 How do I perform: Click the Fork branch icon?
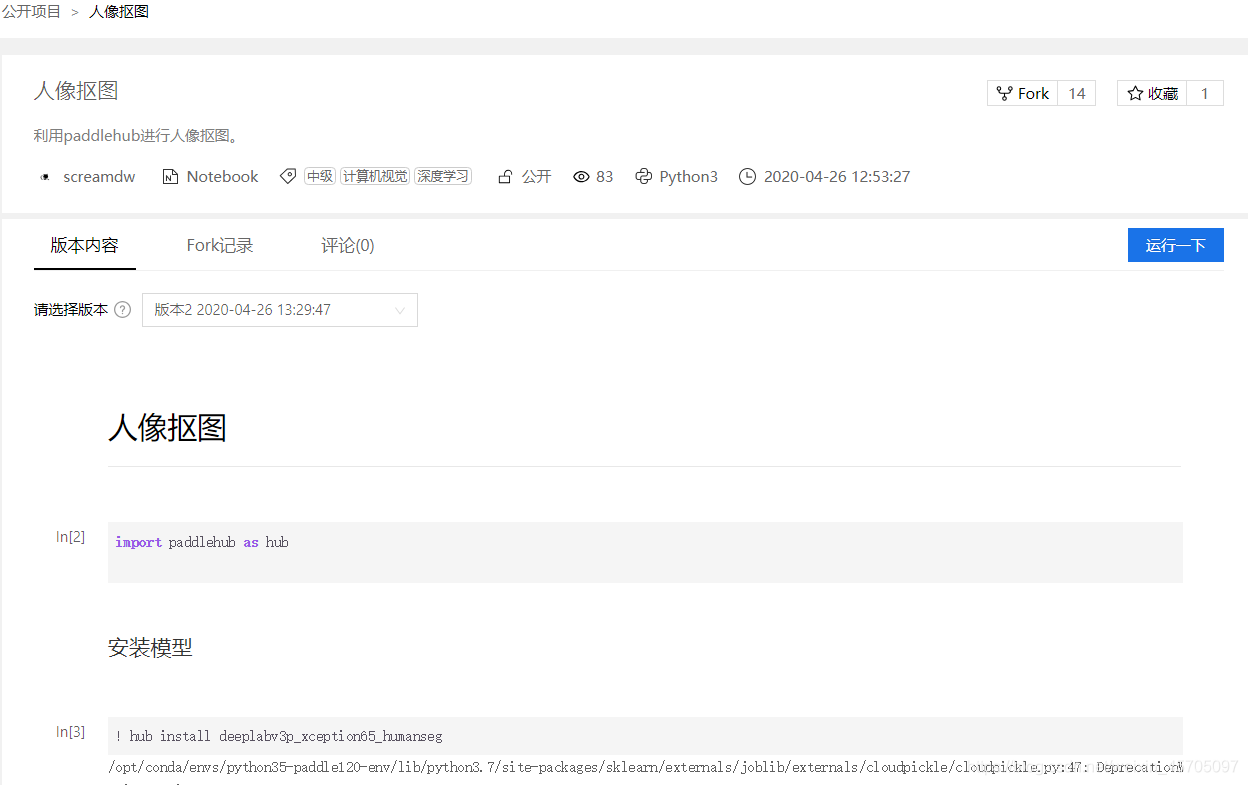click(x=1004, y=93)
